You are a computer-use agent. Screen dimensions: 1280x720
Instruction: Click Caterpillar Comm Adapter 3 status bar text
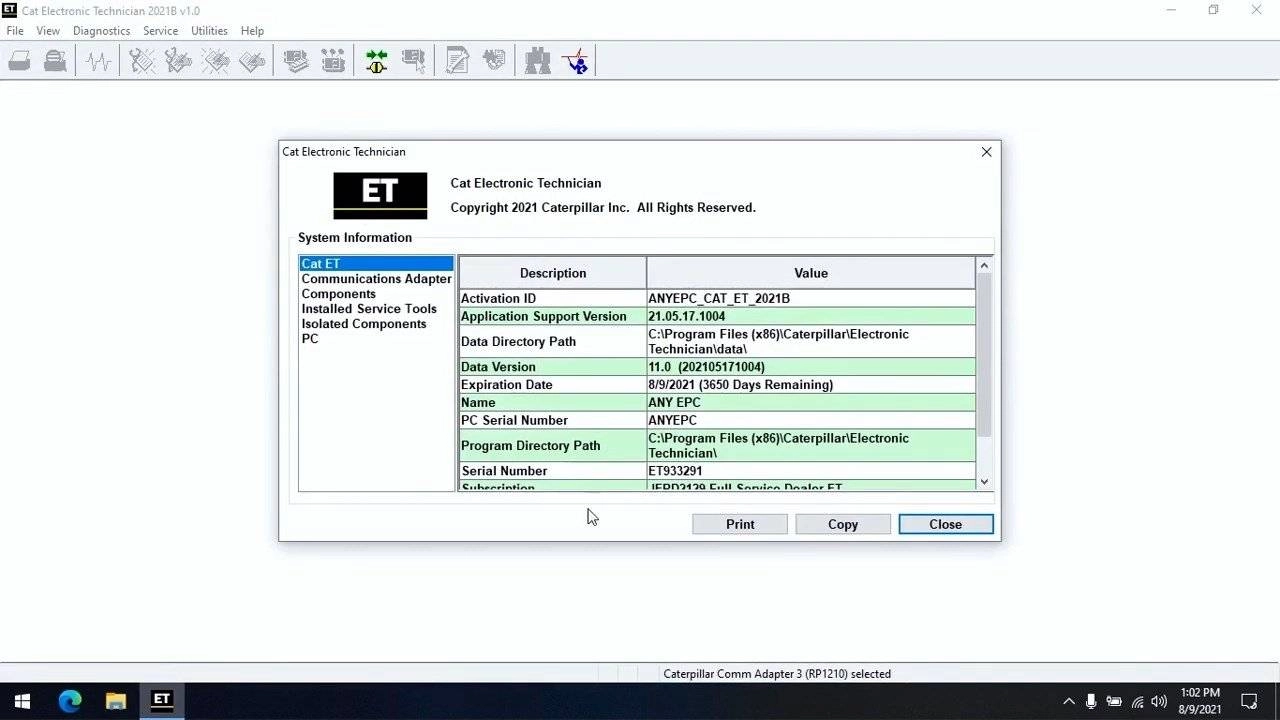(777, 674)
